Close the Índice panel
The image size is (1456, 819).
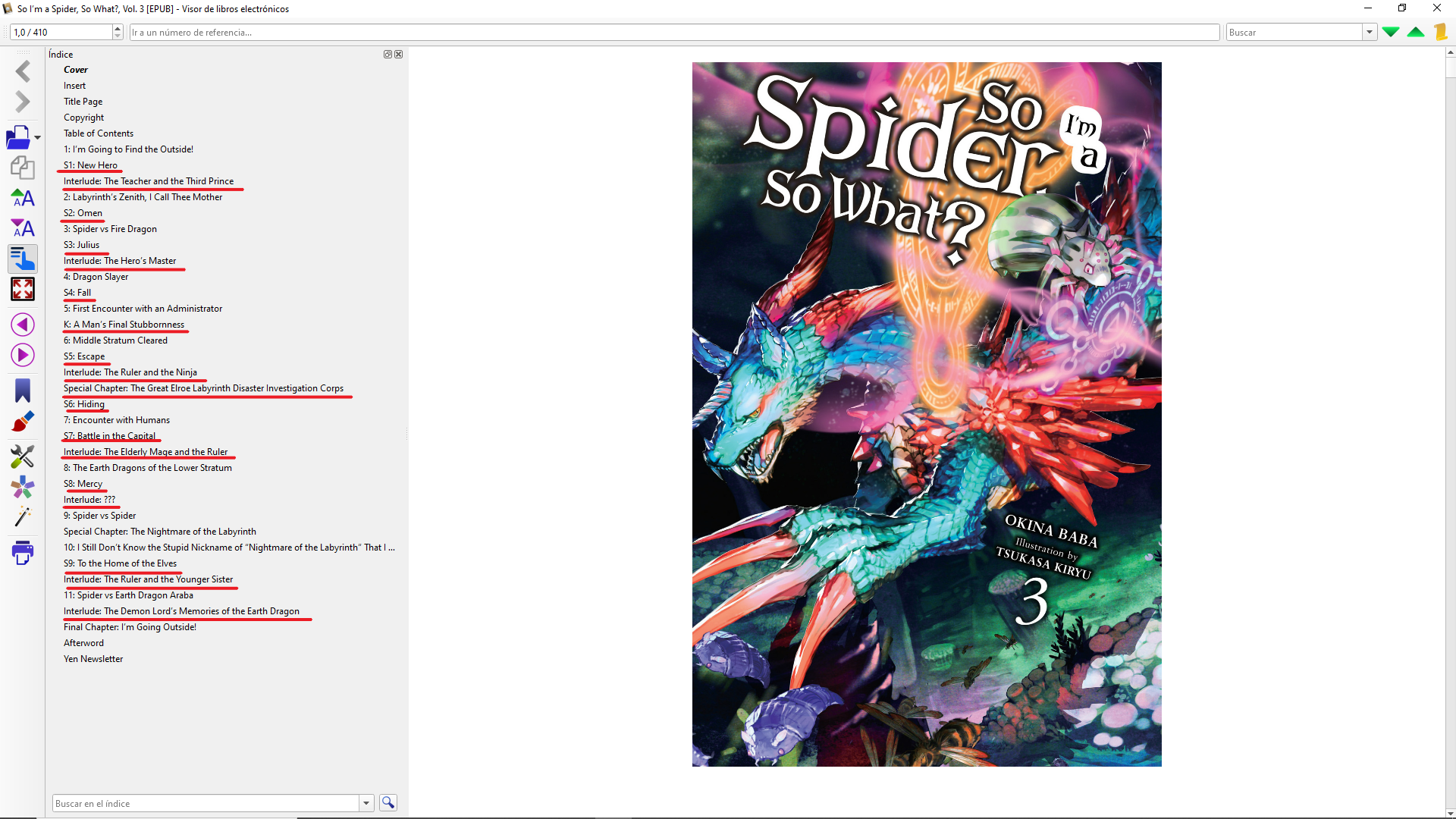pos(399,55)
